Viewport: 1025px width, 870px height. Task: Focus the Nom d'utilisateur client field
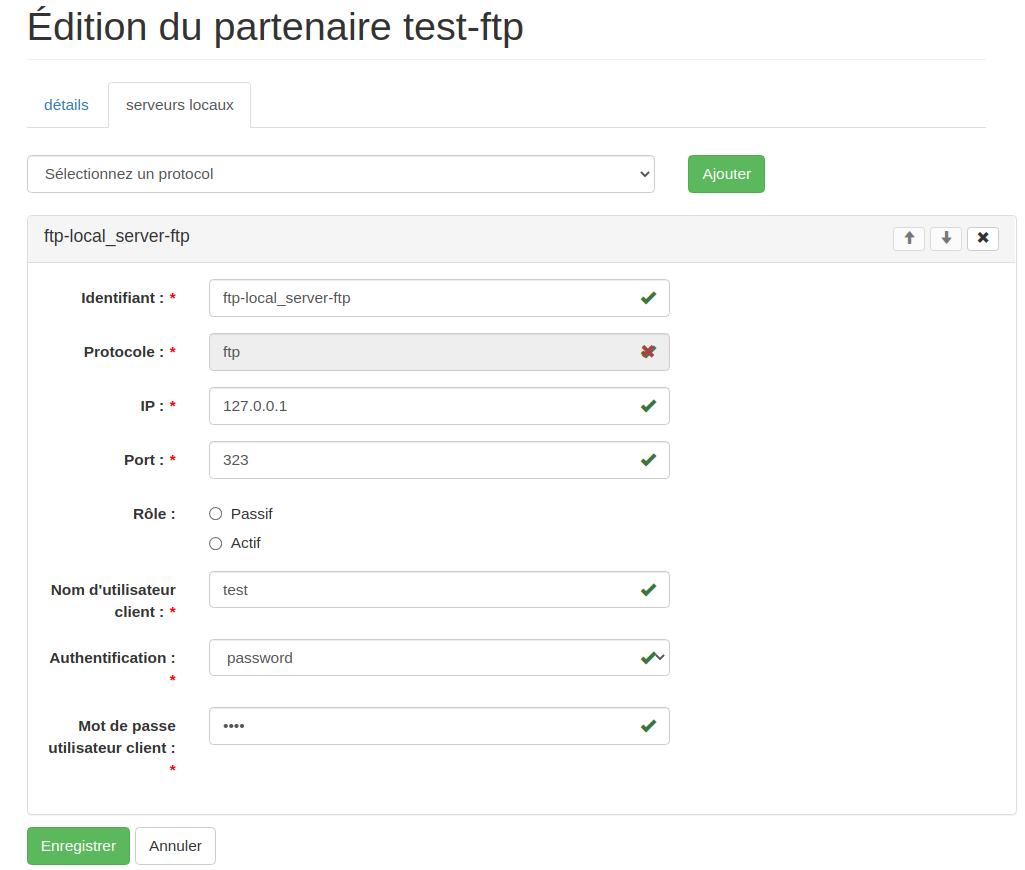coord(439,590)
